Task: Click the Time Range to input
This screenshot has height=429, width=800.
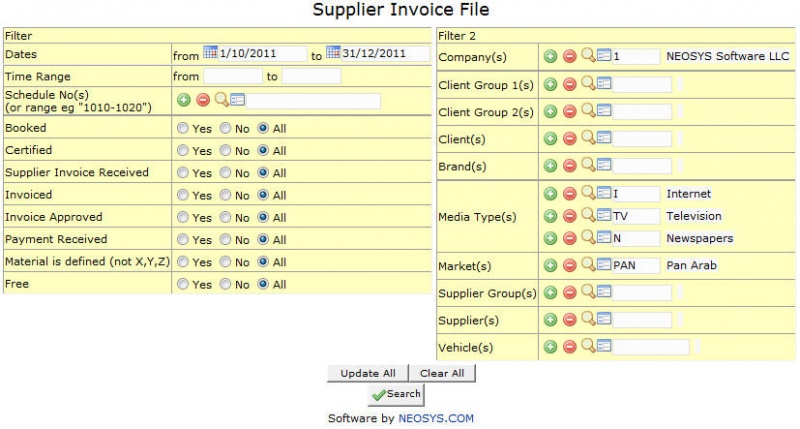Action: point(311,77)
